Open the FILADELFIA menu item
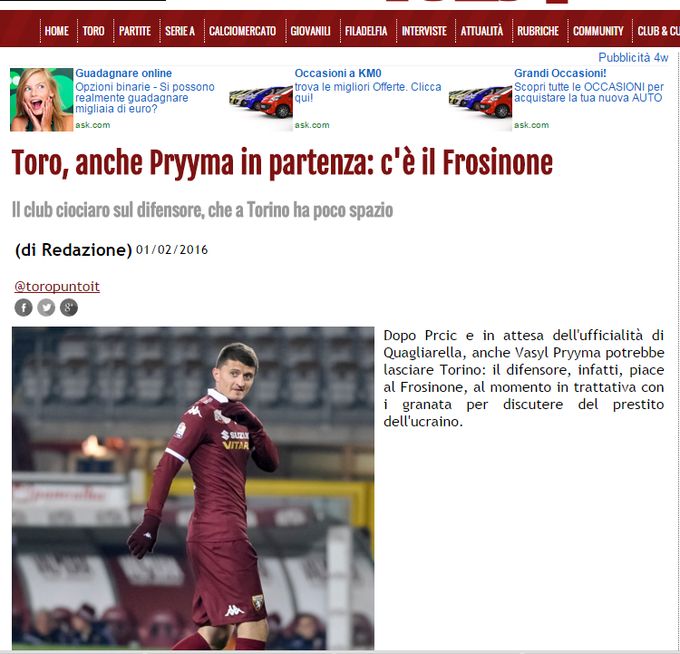680x654 pixels. point(366,31)
